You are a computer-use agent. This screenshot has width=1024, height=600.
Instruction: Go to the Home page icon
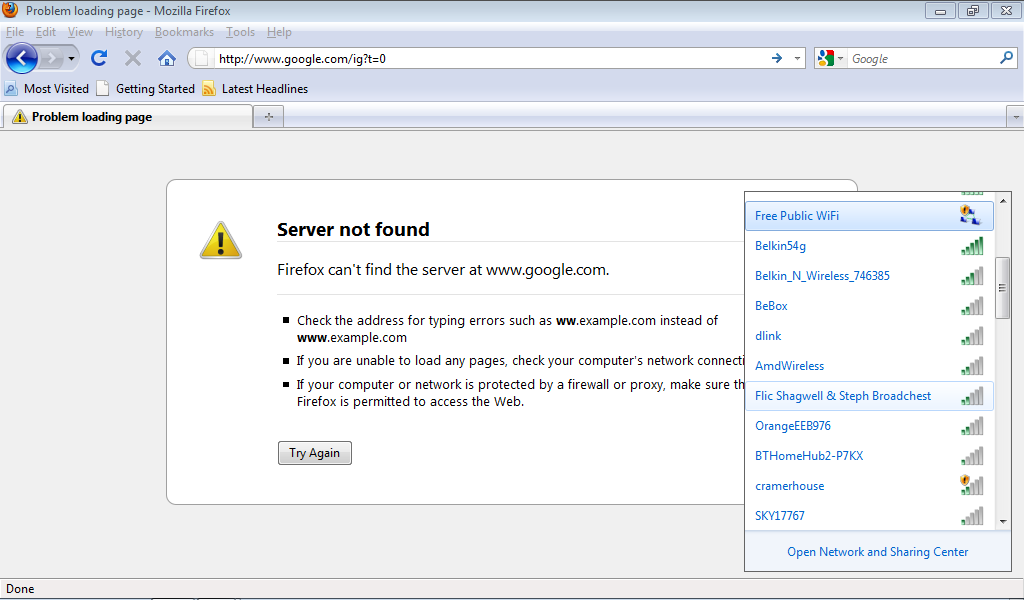(167, 59)
